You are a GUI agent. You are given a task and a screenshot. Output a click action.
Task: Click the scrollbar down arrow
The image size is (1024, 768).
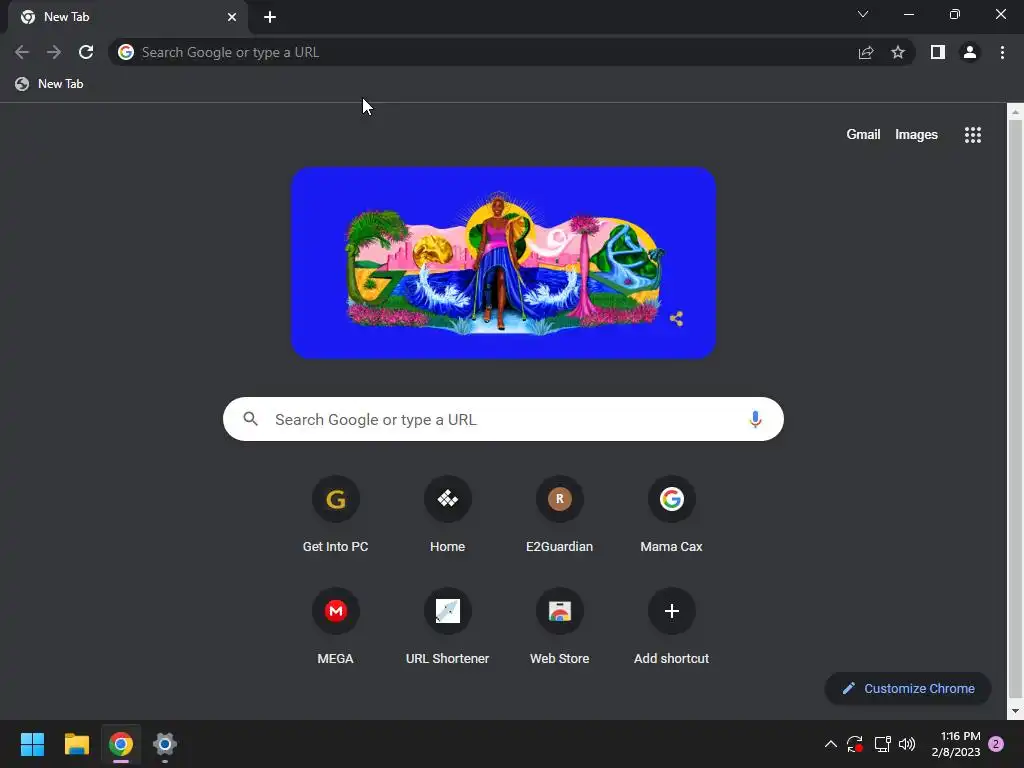coord(1015,711)
